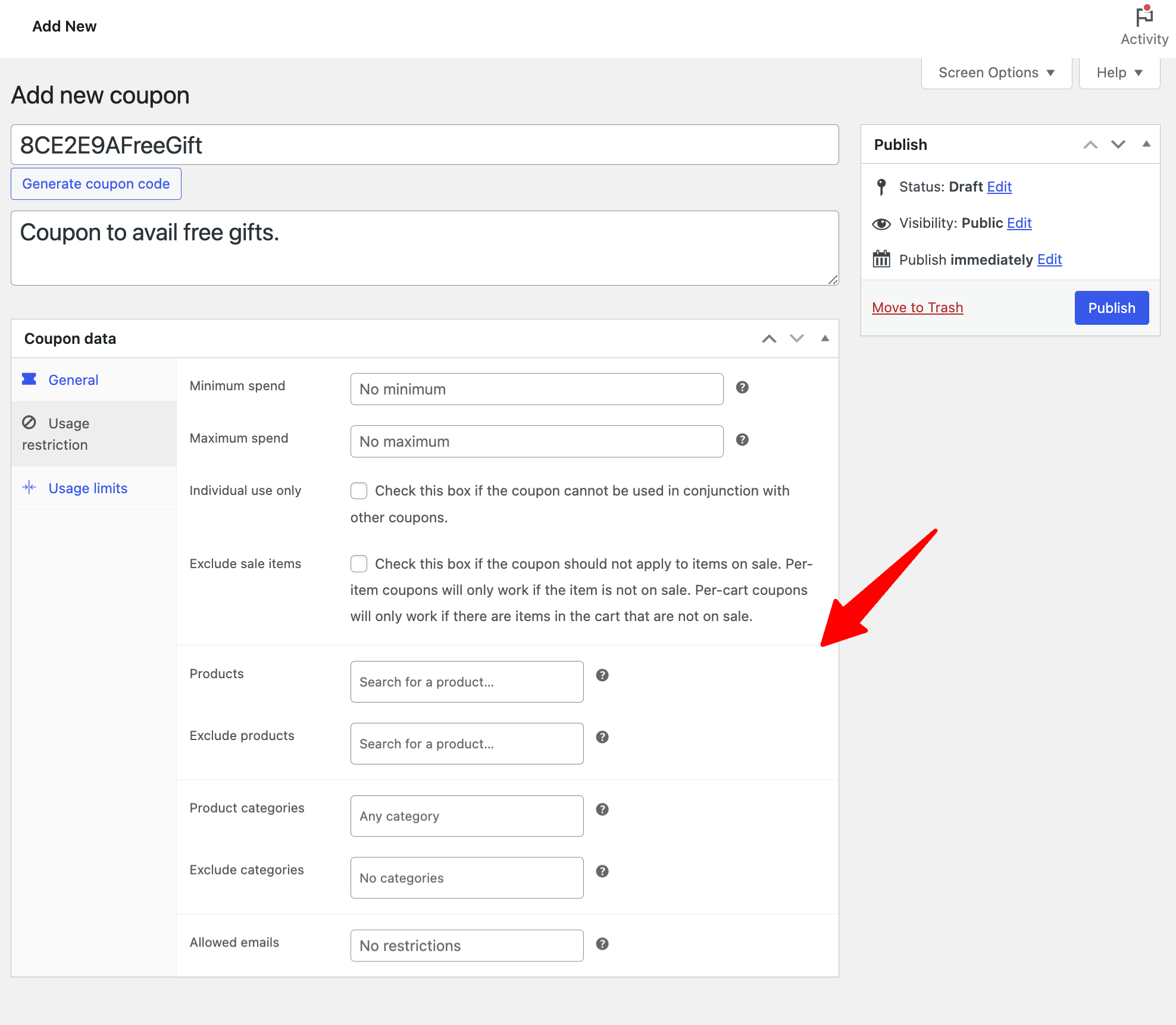Click the coupon code input field
Viewport: 1176px width, 1025px height.
pyautogui.click(x=424, y=144)
